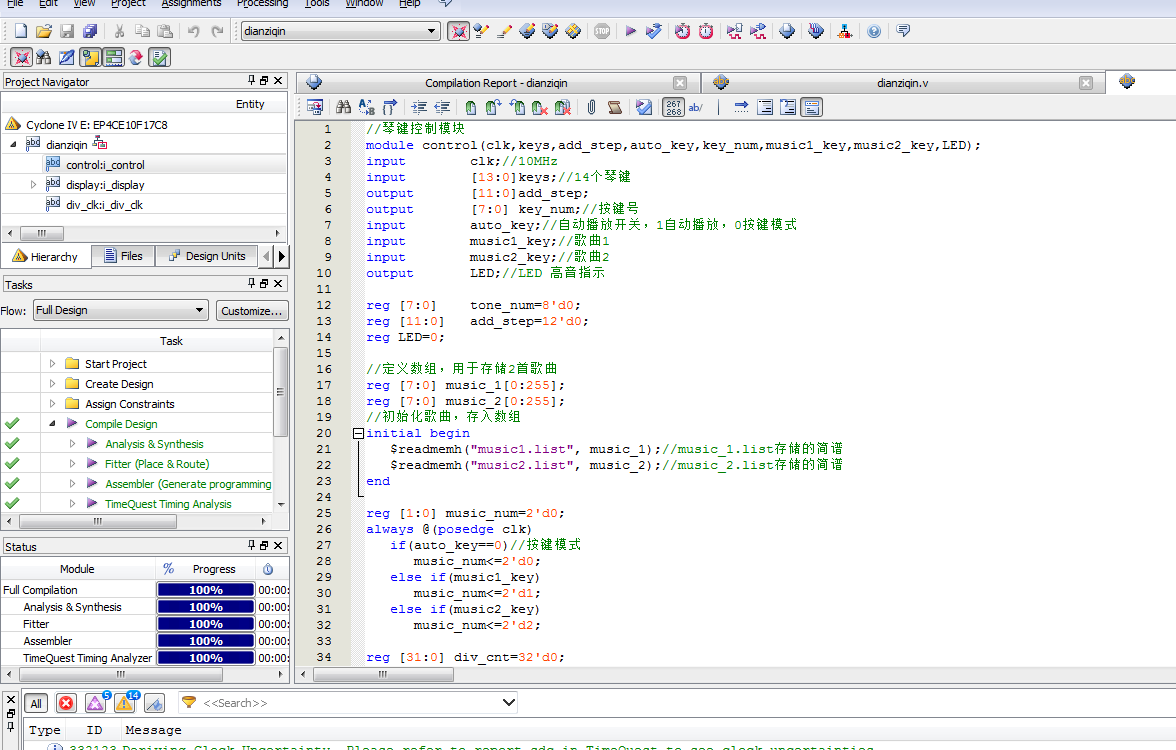This screenshot has width=1176, height=750.
Task: Click the Open file folder icon
Action: (x=44, y=31)
